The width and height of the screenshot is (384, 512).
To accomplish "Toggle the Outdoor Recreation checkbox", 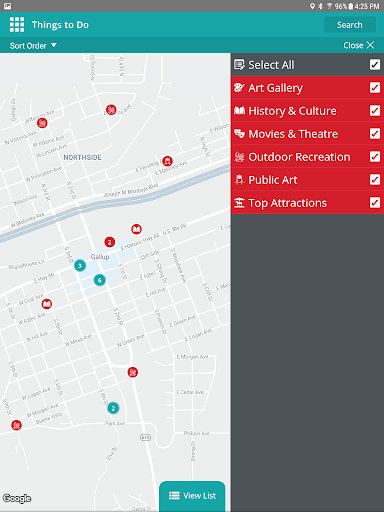I will click(375, 157).
